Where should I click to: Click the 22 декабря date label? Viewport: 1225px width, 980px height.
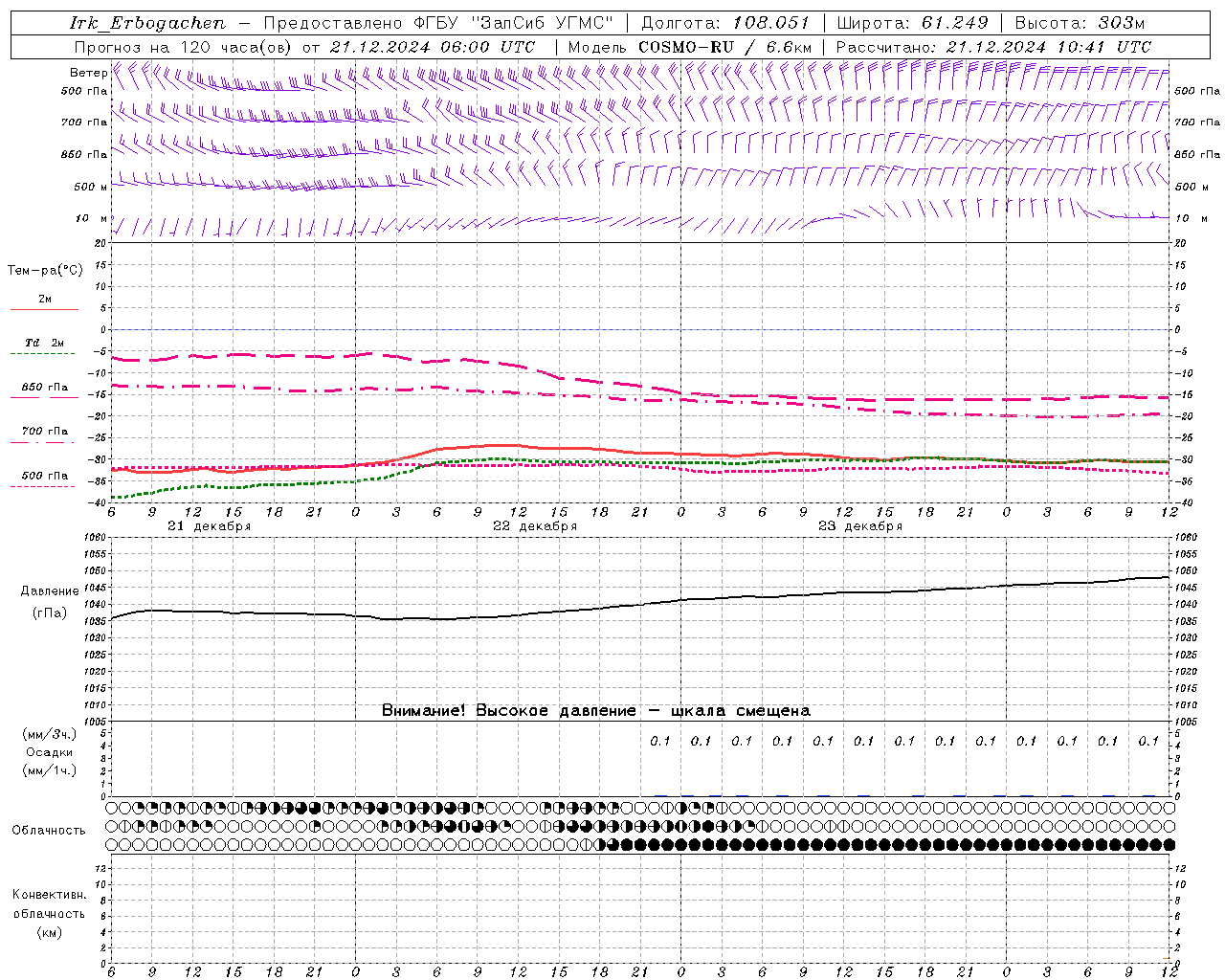click(535, 526)
